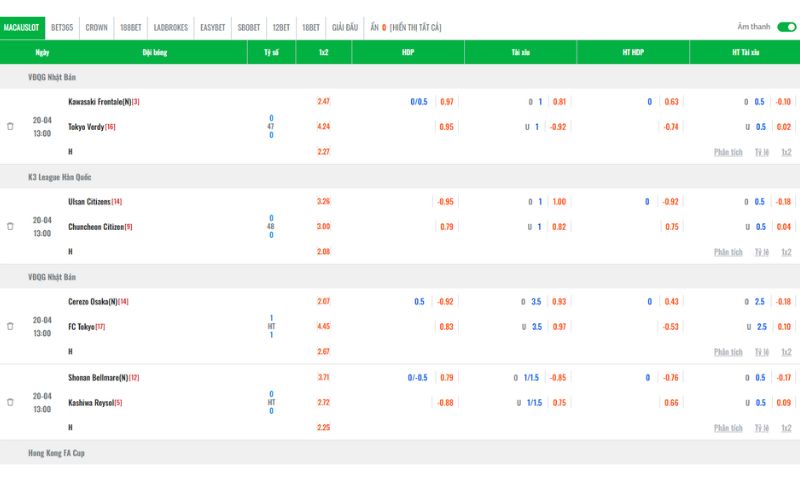Open Phân tích for Shonan Bellmare match

coord(728,428)
